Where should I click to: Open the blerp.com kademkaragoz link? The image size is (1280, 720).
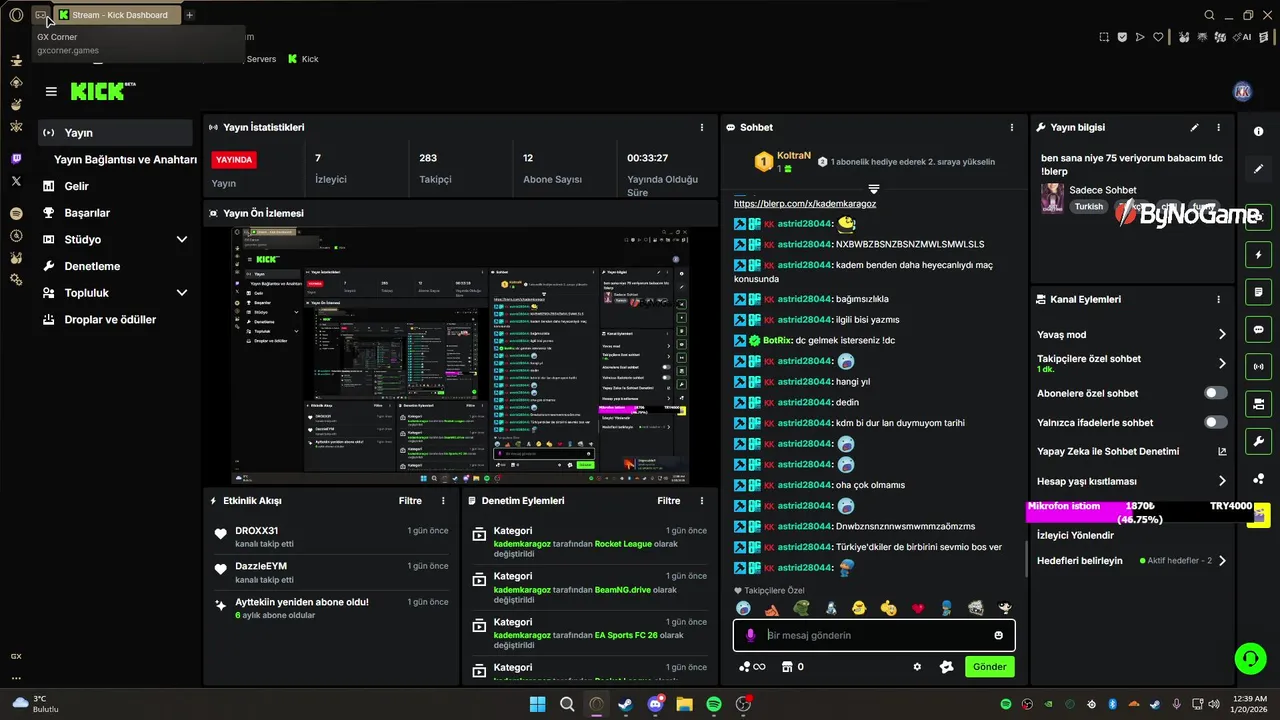click(x=805, y=204)
